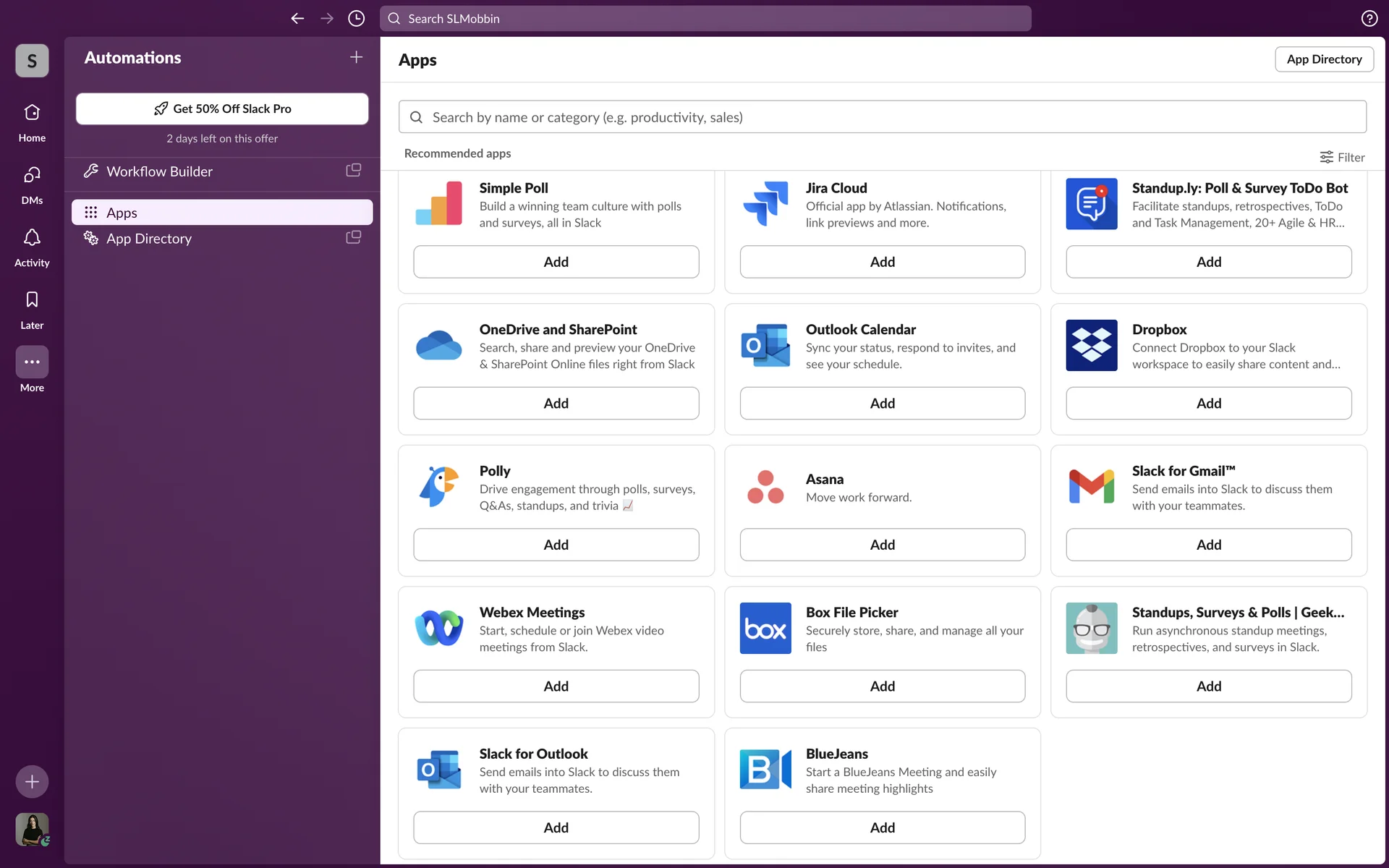Click the app search field by name or category
1389x868 pixels.
pos(882,117)
